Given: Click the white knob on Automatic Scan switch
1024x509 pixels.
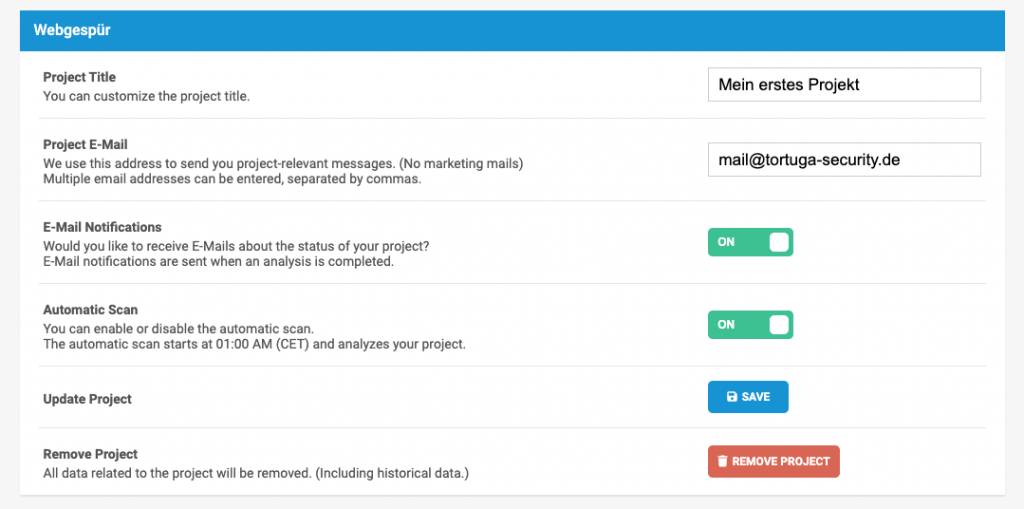Looking at the screenshot, I should 779,325.
